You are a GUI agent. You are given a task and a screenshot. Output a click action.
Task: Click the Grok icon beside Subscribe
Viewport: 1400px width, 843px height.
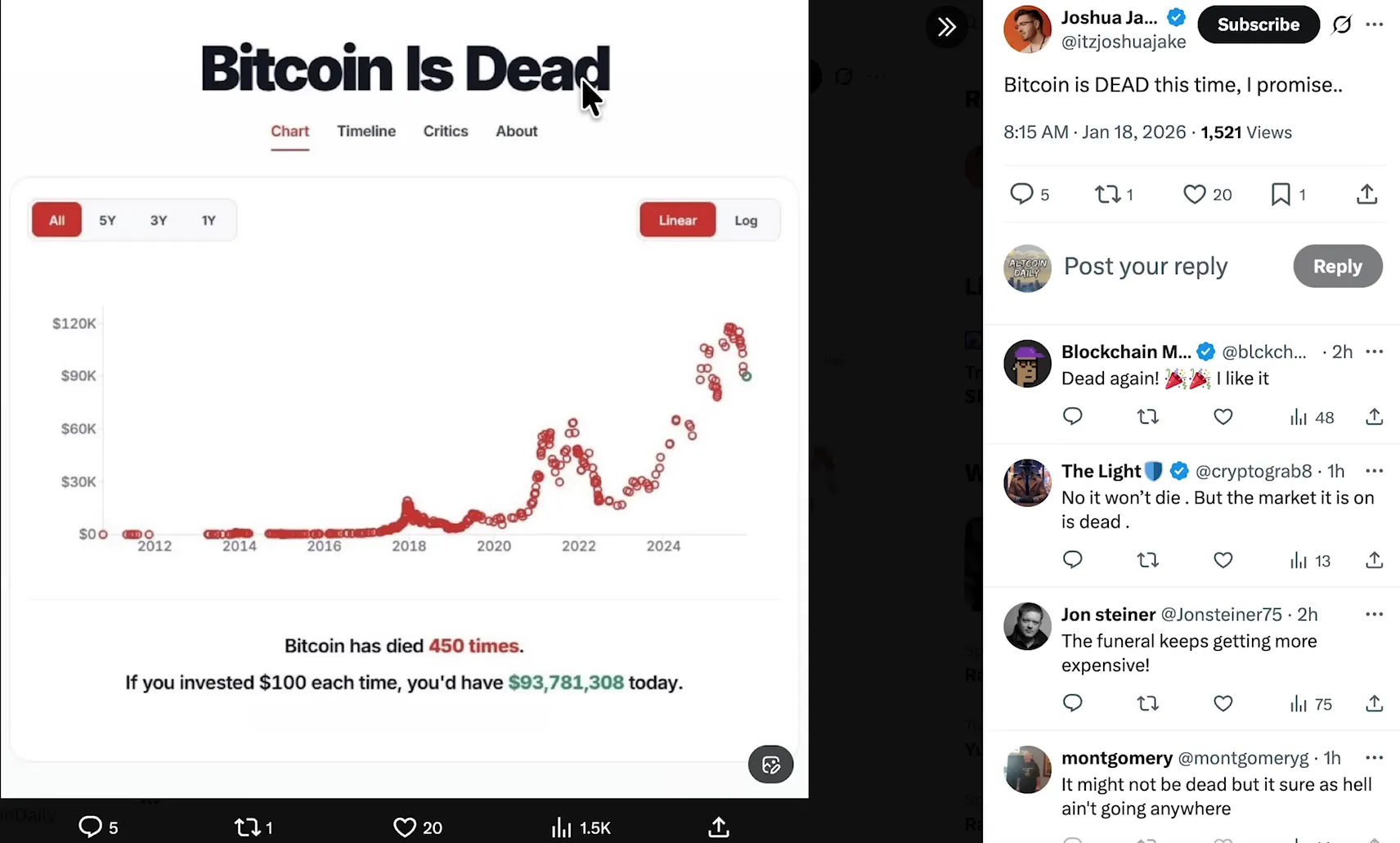[x=1342, y=25]
